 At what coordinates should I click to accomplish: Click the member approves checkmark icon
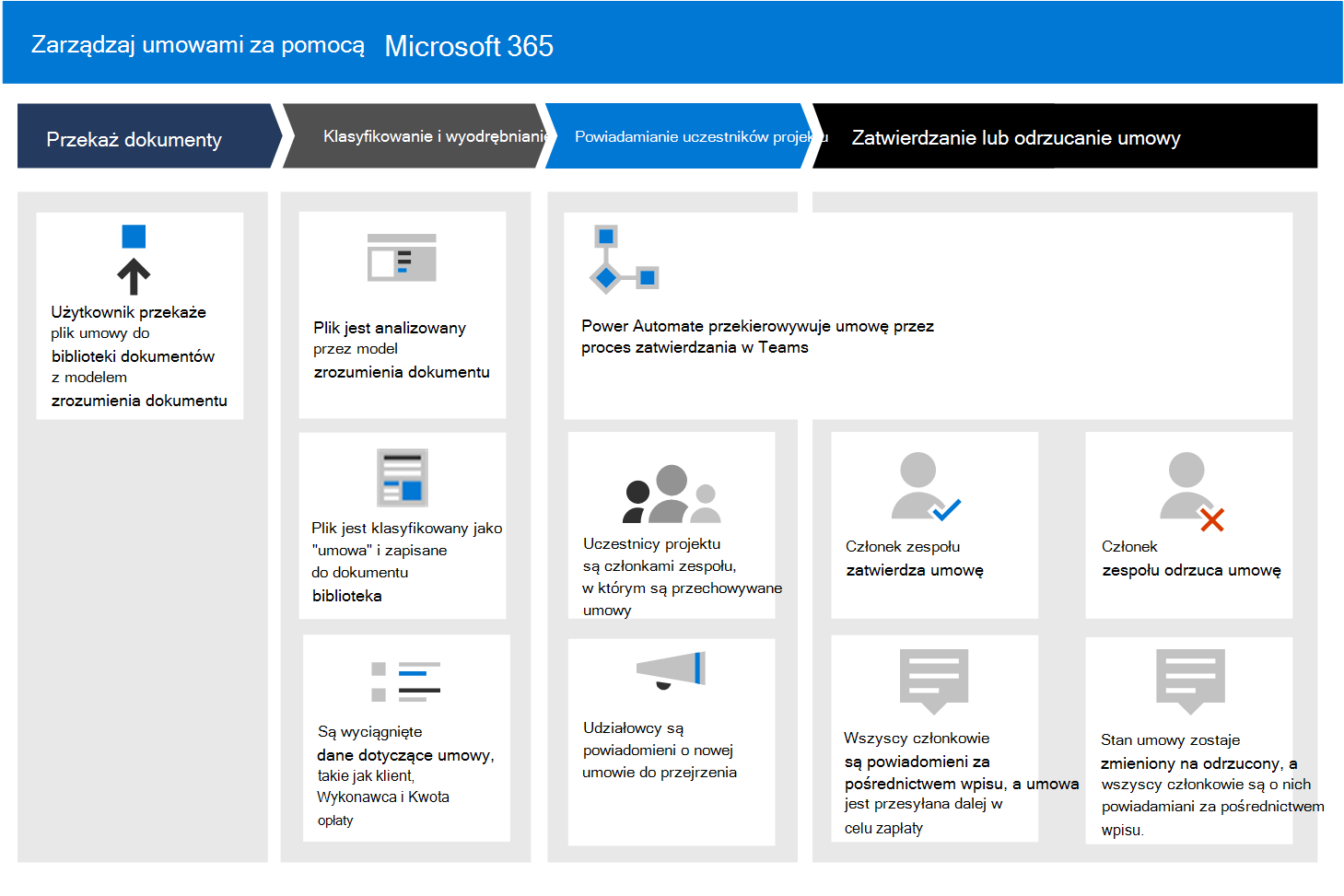926,486
